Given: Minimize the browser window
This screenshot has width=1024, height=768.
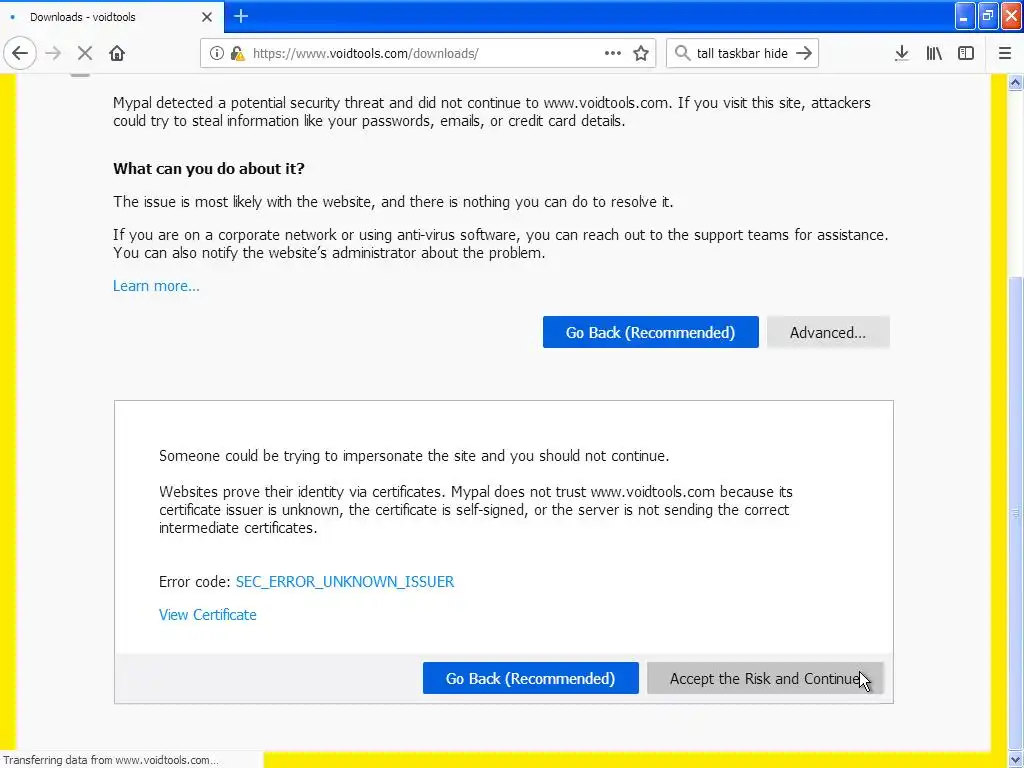Looking at the screenshot, I should pyautogui.click(x=965, y=16).
